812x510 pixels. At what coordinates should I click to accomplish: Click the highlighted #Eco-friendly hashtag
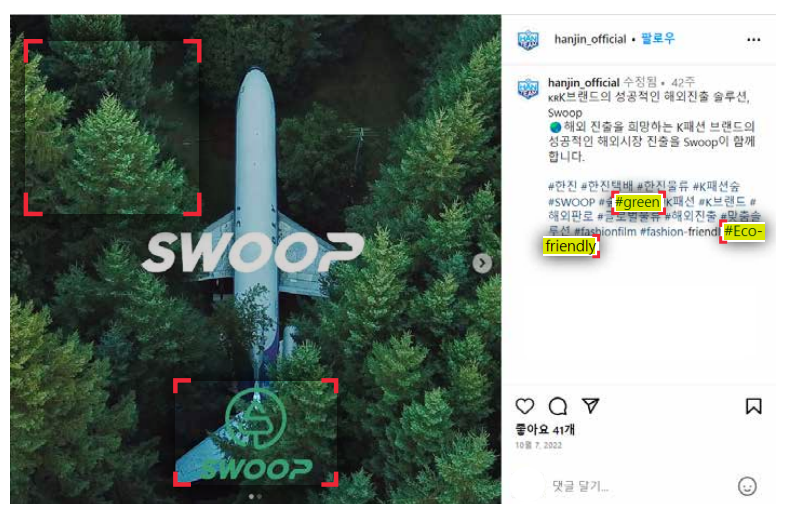[x=743, y=231]
